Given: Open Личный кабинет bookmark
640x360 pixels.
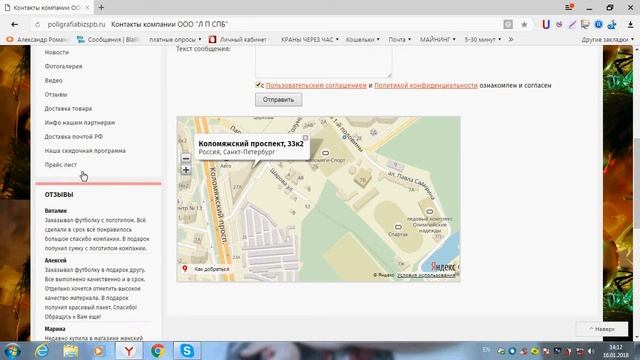Looking at the screenshot, I should [x=238, y=40].
